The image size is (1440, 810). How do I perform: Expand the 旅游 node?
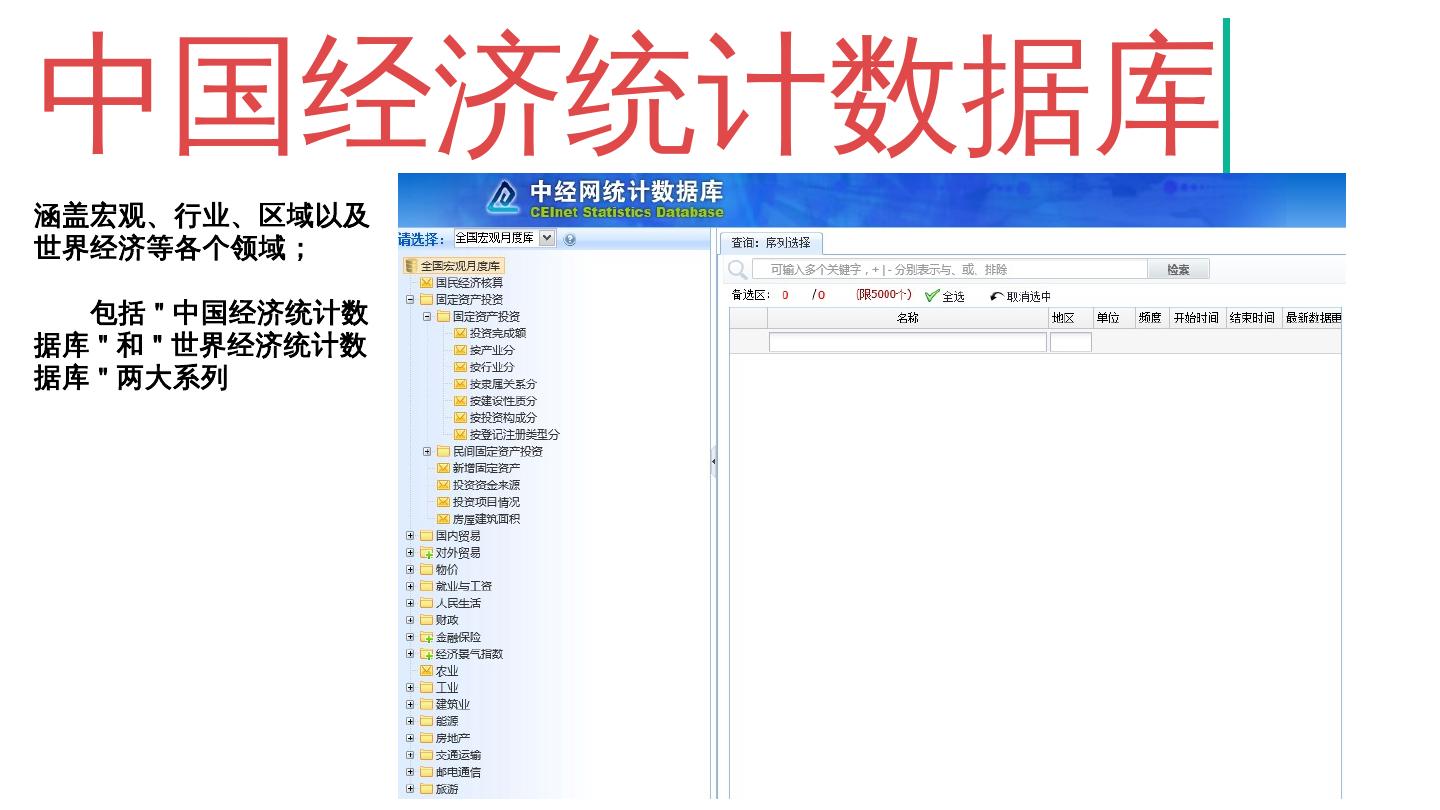410,789
